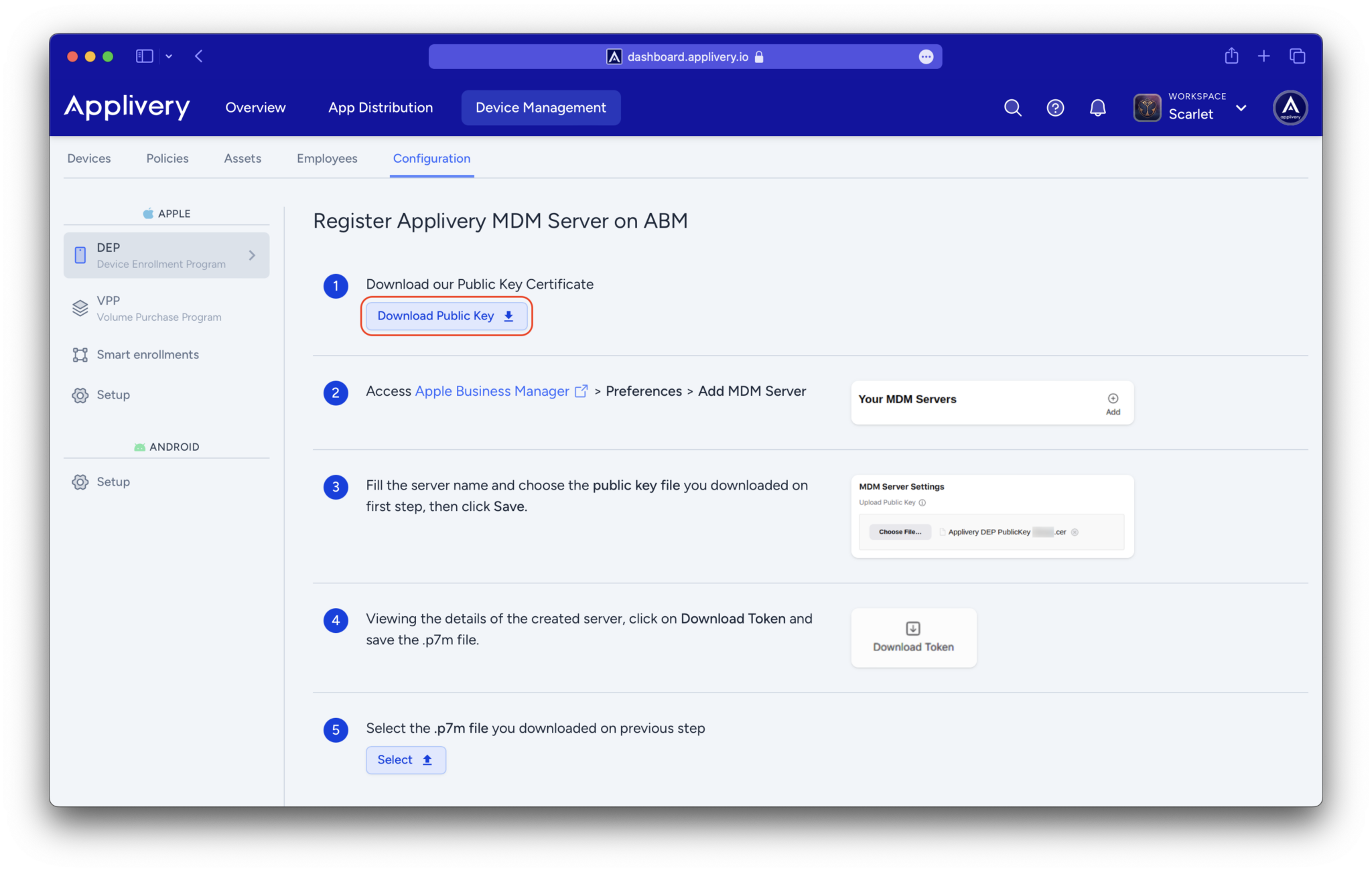
Task: Open the Apple Business Manager link
Action: point(492,391)
